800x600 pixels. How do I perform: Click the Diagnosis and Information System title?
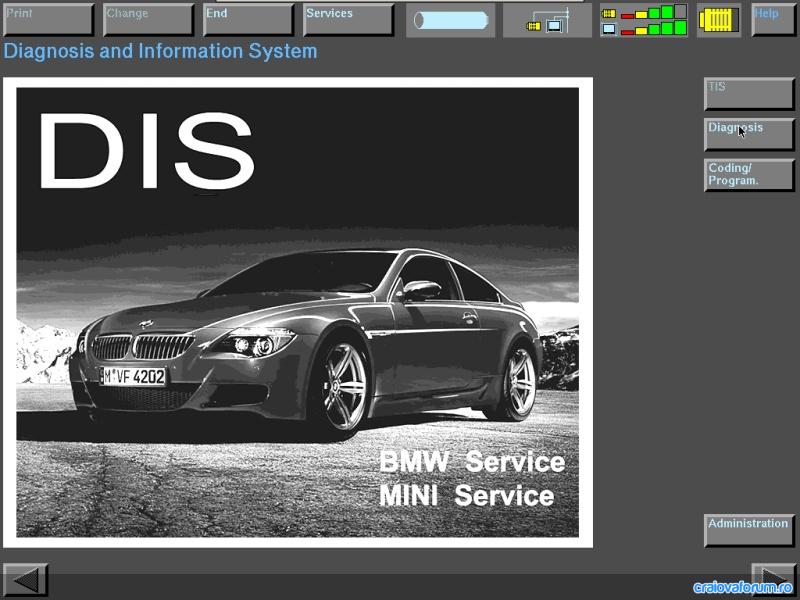pyautogui.click(x=160, y=52)
